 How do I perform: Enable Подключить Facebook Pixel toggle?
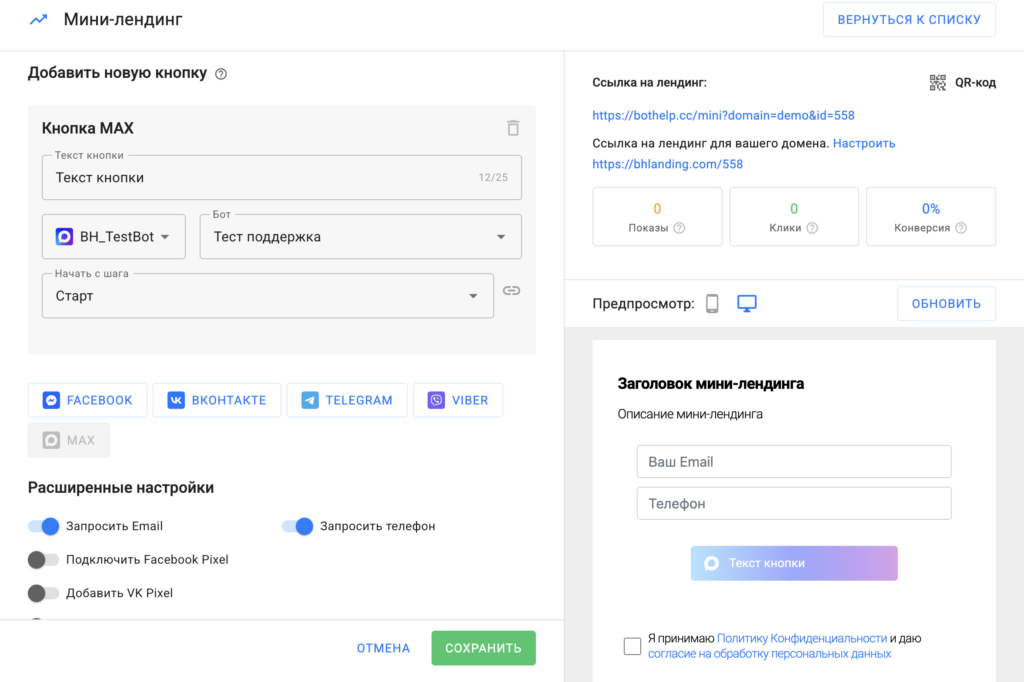44,560
